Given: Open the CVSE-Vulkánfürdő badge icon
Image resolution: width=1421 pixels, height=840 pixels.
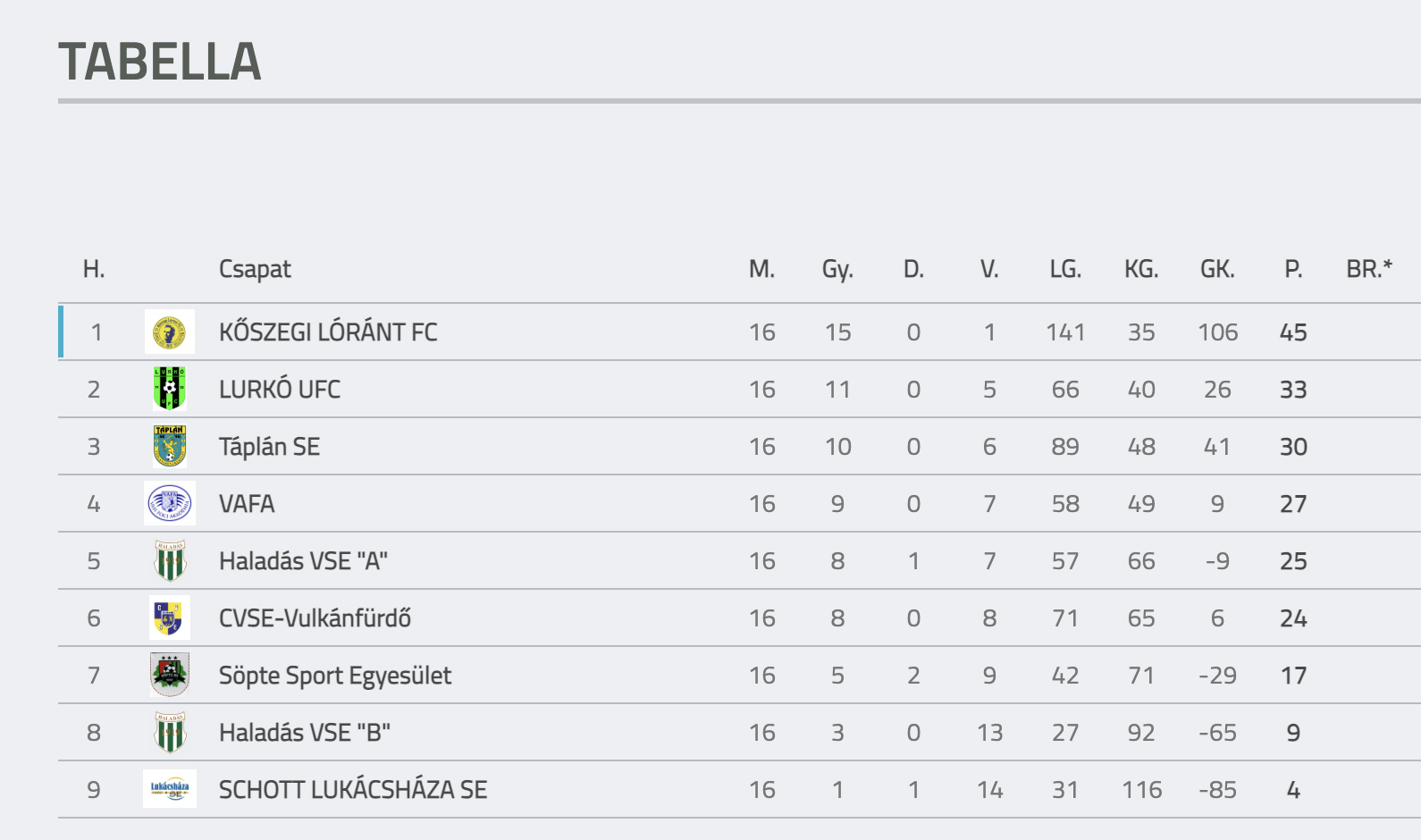Looking at the screenshot, I should [x=170, y=617].
